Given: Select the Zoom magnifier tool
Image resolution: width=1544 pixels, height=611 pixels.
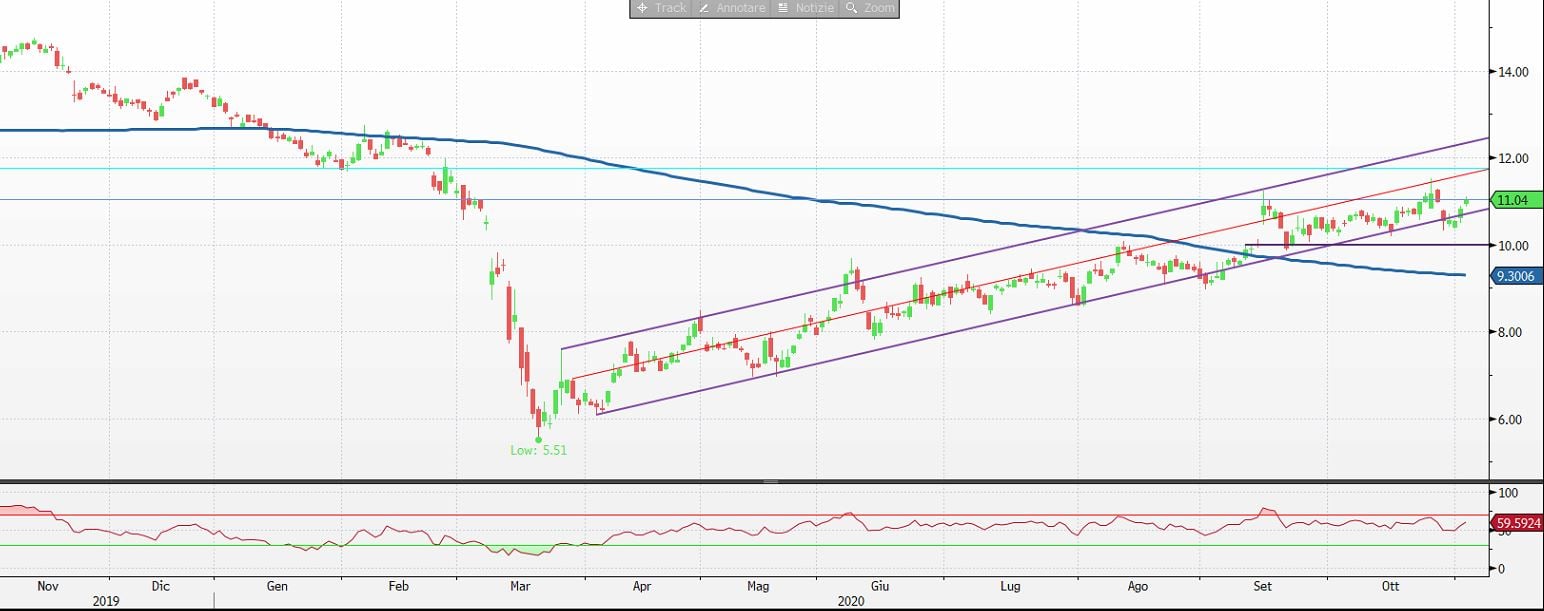Looking at the screenshot, I should [869, 8].
